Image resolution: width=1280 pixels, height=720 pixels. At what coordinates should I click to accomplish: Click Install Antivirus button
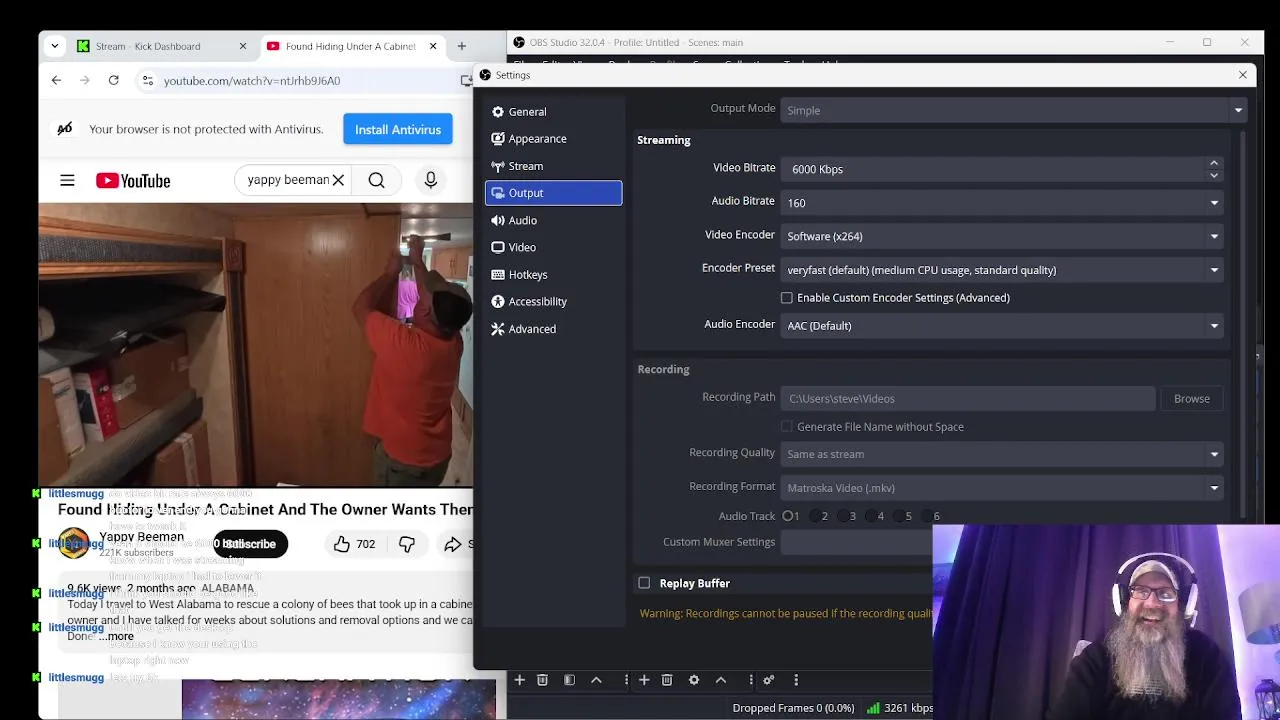(398, 129)
